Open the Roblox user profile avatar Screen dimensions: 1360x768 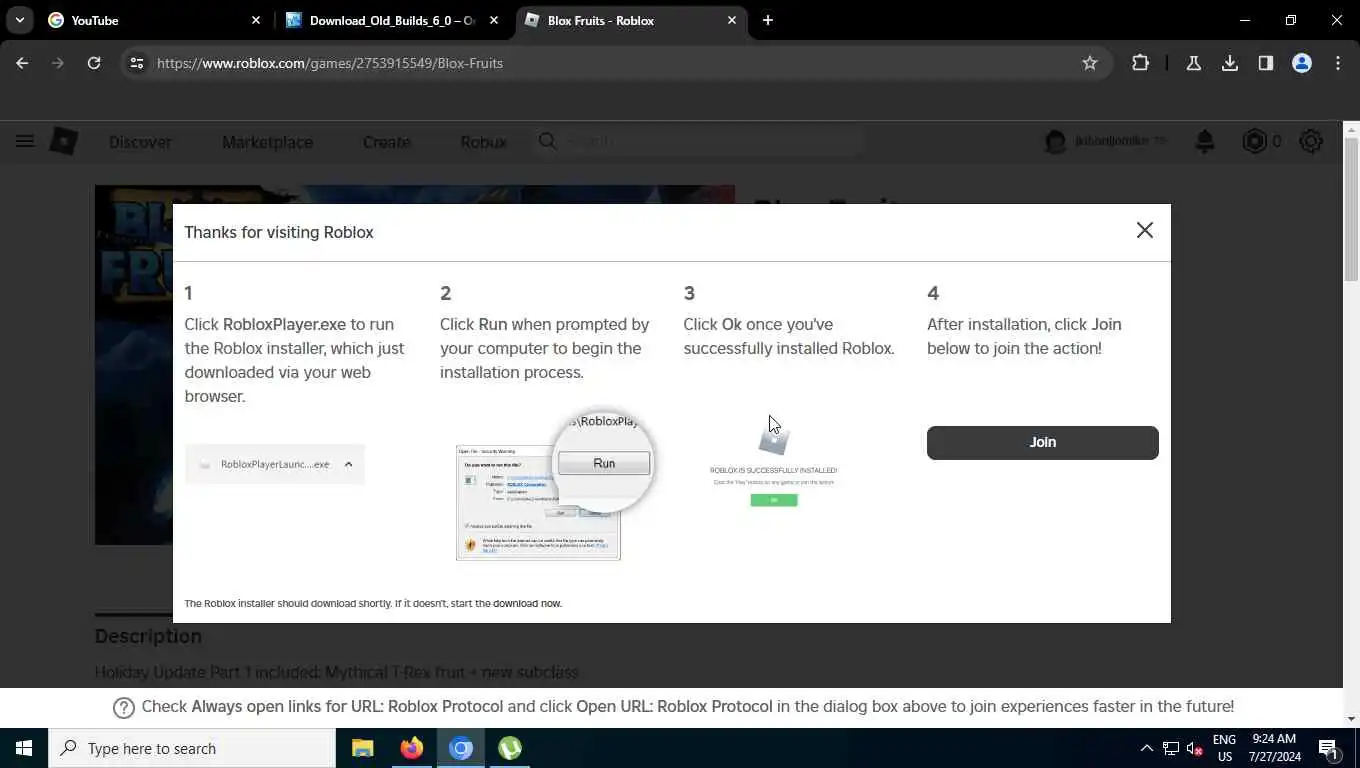[1055, 142]
